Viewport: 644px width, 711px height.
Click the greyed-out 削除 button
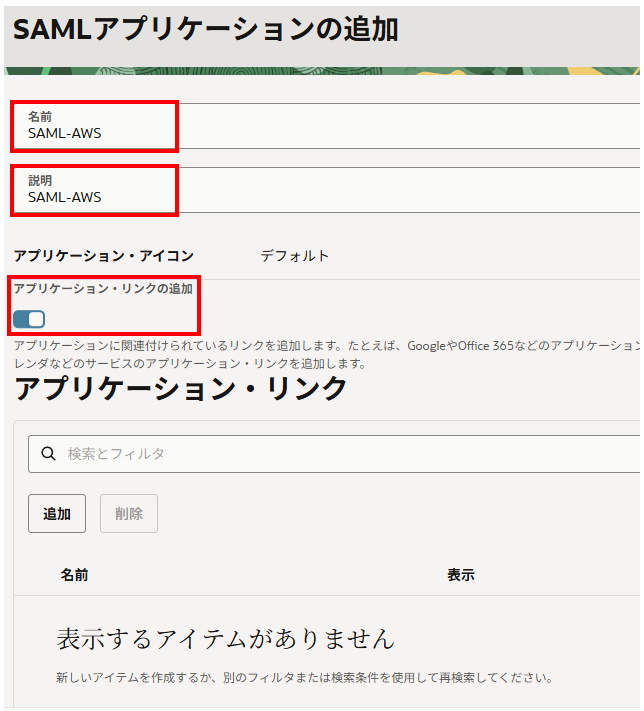click(129, 514)
